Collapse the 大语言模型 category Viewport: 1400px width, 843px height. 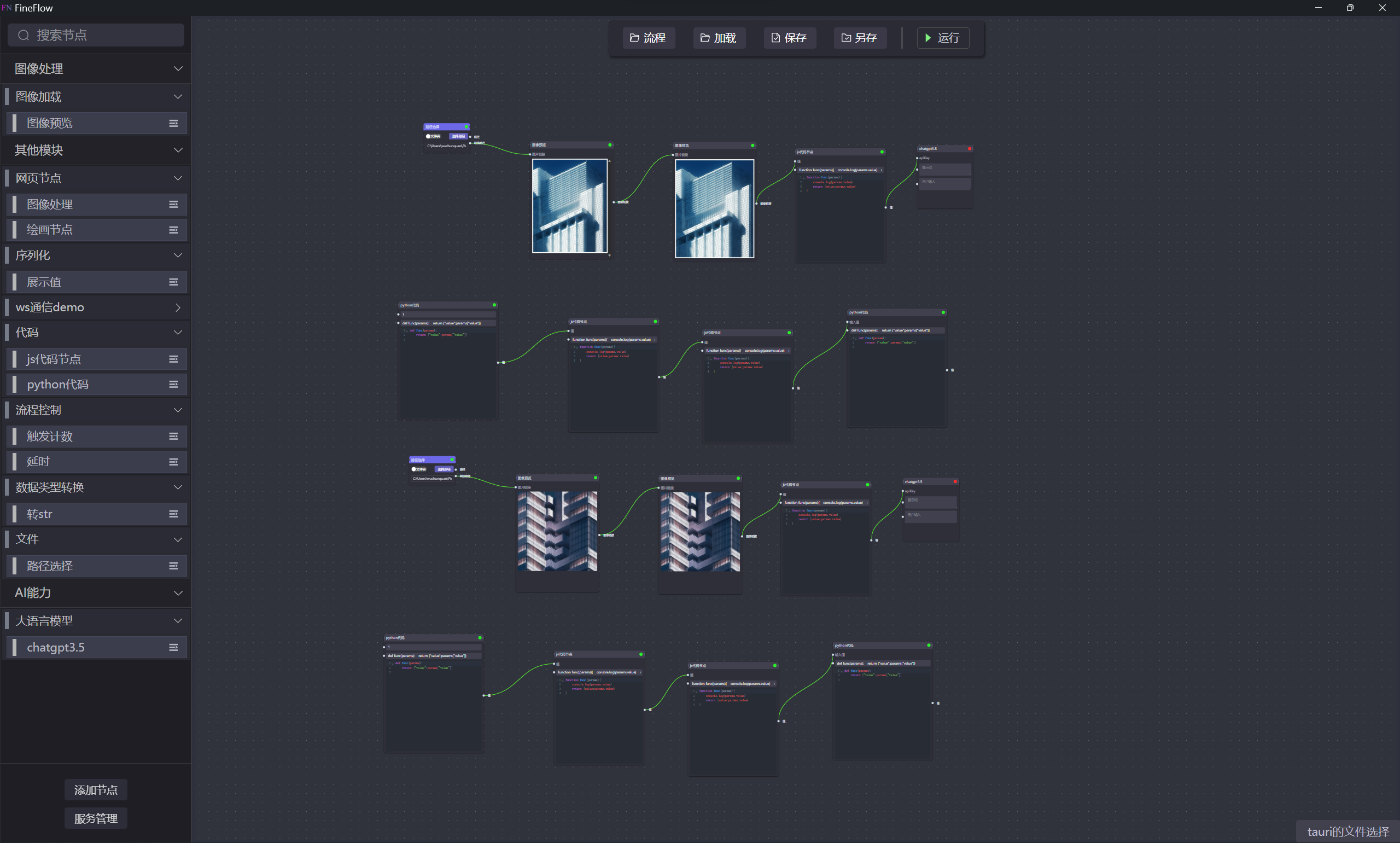178,620
